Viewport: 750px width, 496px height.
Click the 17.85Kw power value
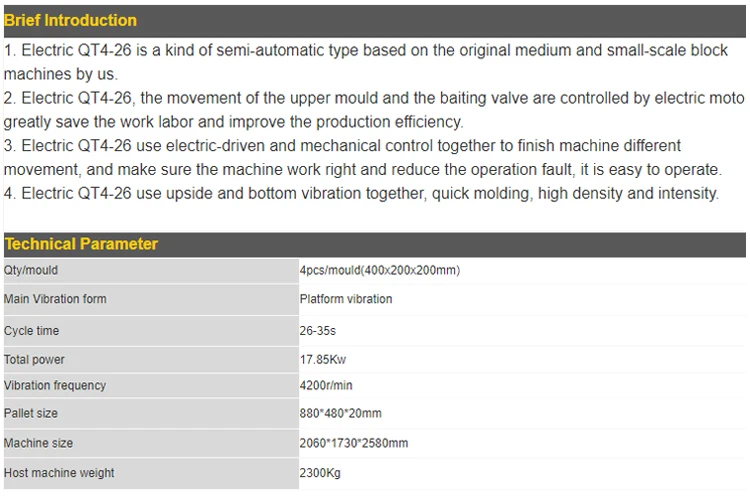(323, 359)
